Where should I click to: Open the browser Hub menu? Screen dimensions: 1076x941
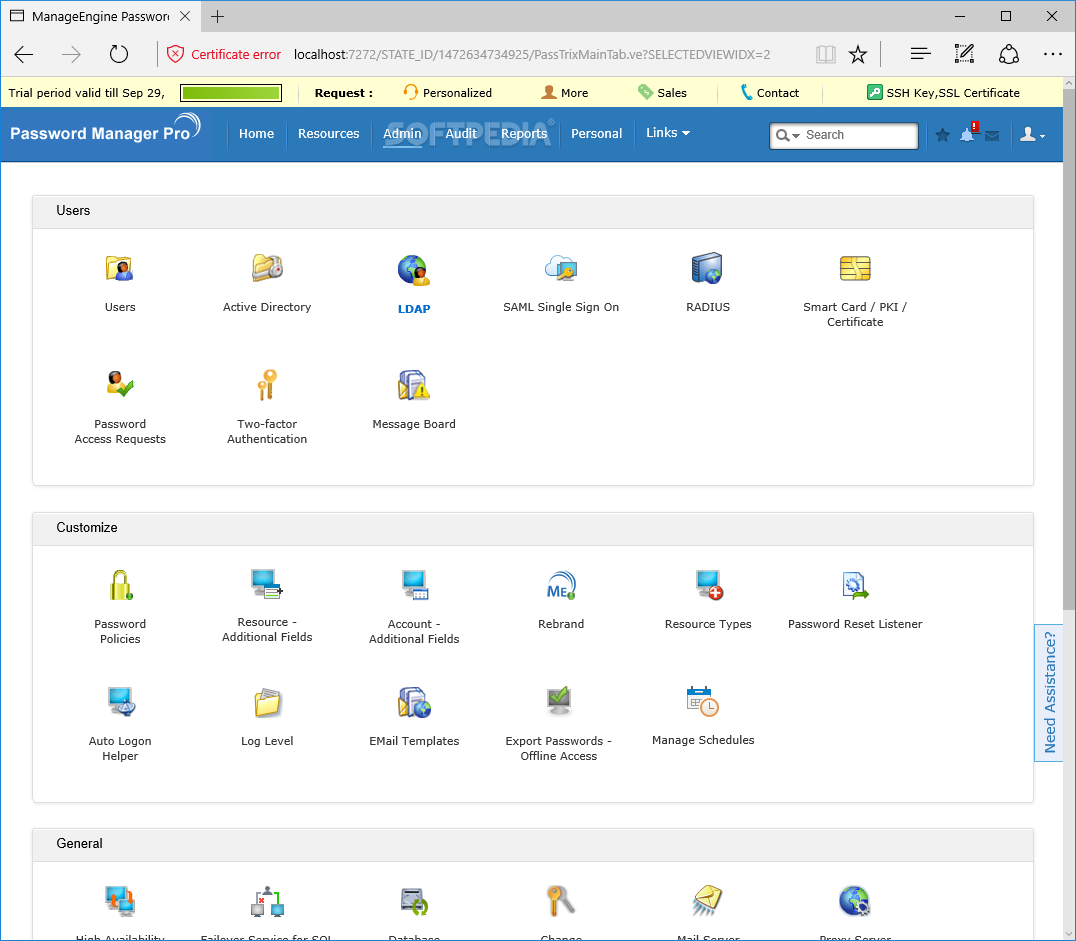pos(920,54)
